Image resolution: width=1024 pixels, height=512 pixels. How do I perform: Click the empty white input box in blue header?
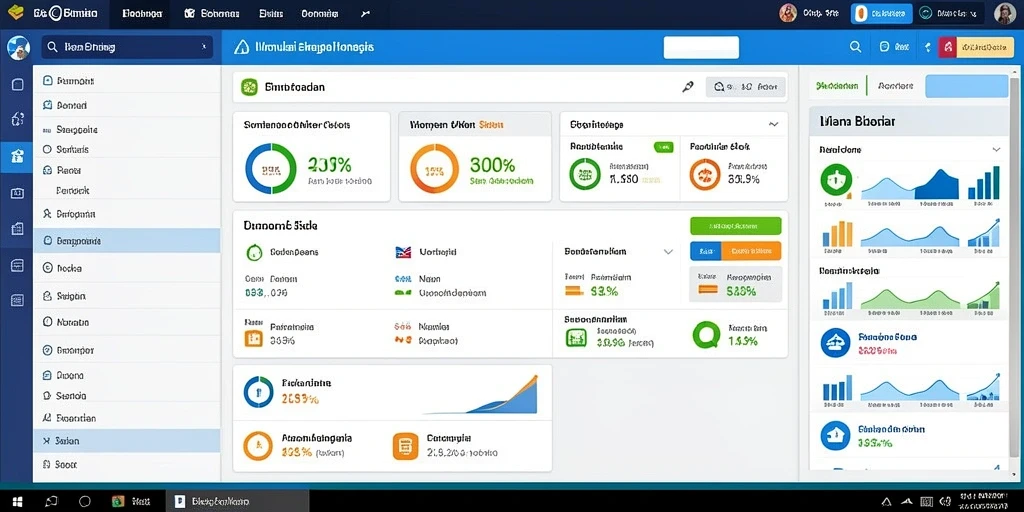click(x=701, y=48)
